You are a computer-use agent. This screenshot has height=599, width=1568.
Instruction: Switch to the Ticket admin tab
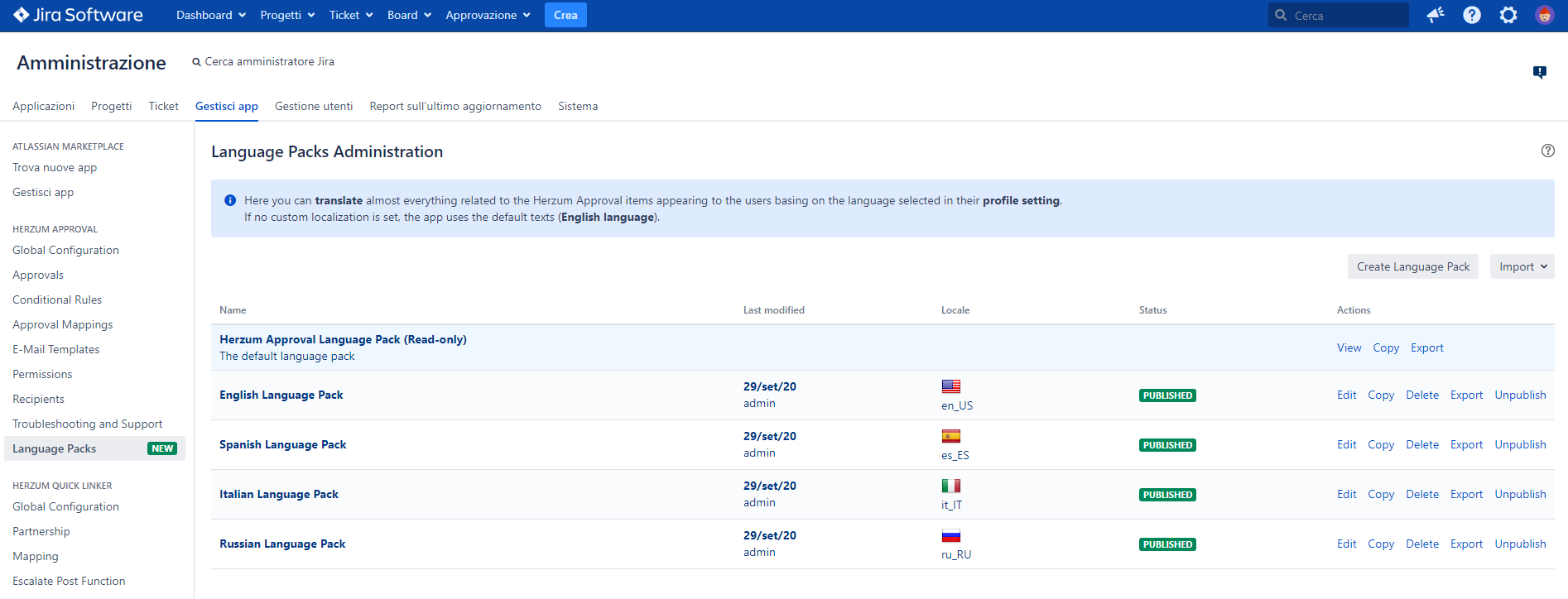164,106
